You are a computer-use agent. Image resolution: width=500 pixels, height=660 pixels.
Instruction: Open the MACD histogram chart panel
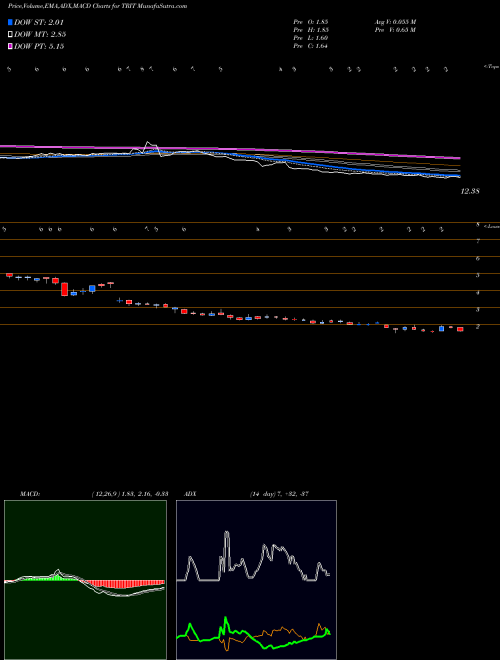point(85,580)
